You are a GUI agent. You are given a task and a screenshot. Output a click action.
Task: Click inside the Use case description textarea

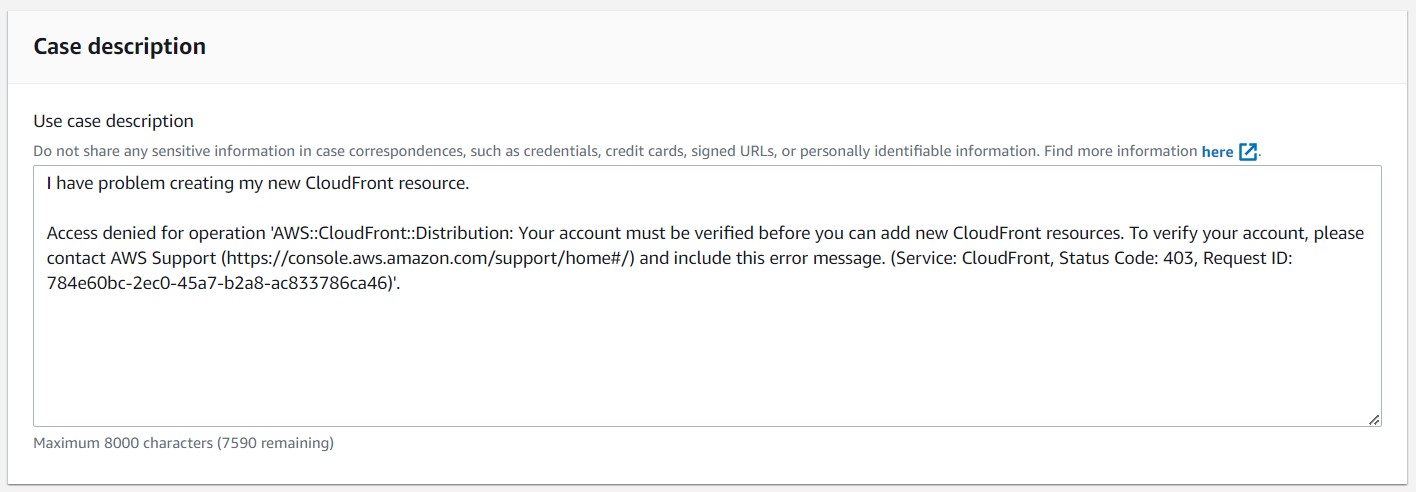point(707,296)
